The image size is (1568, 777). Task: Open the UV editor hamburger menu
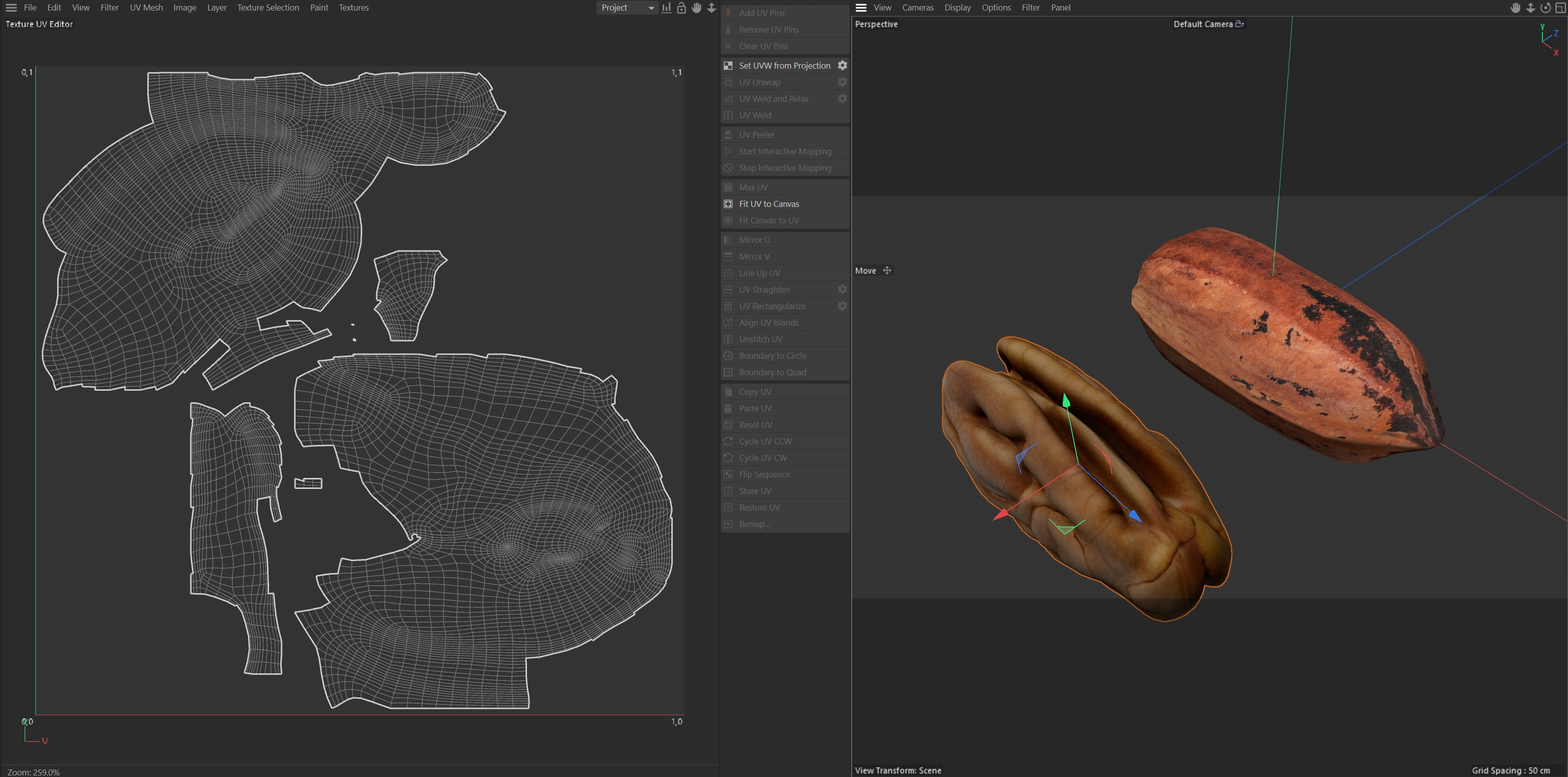pyautogui.click(x=11, y=8)
